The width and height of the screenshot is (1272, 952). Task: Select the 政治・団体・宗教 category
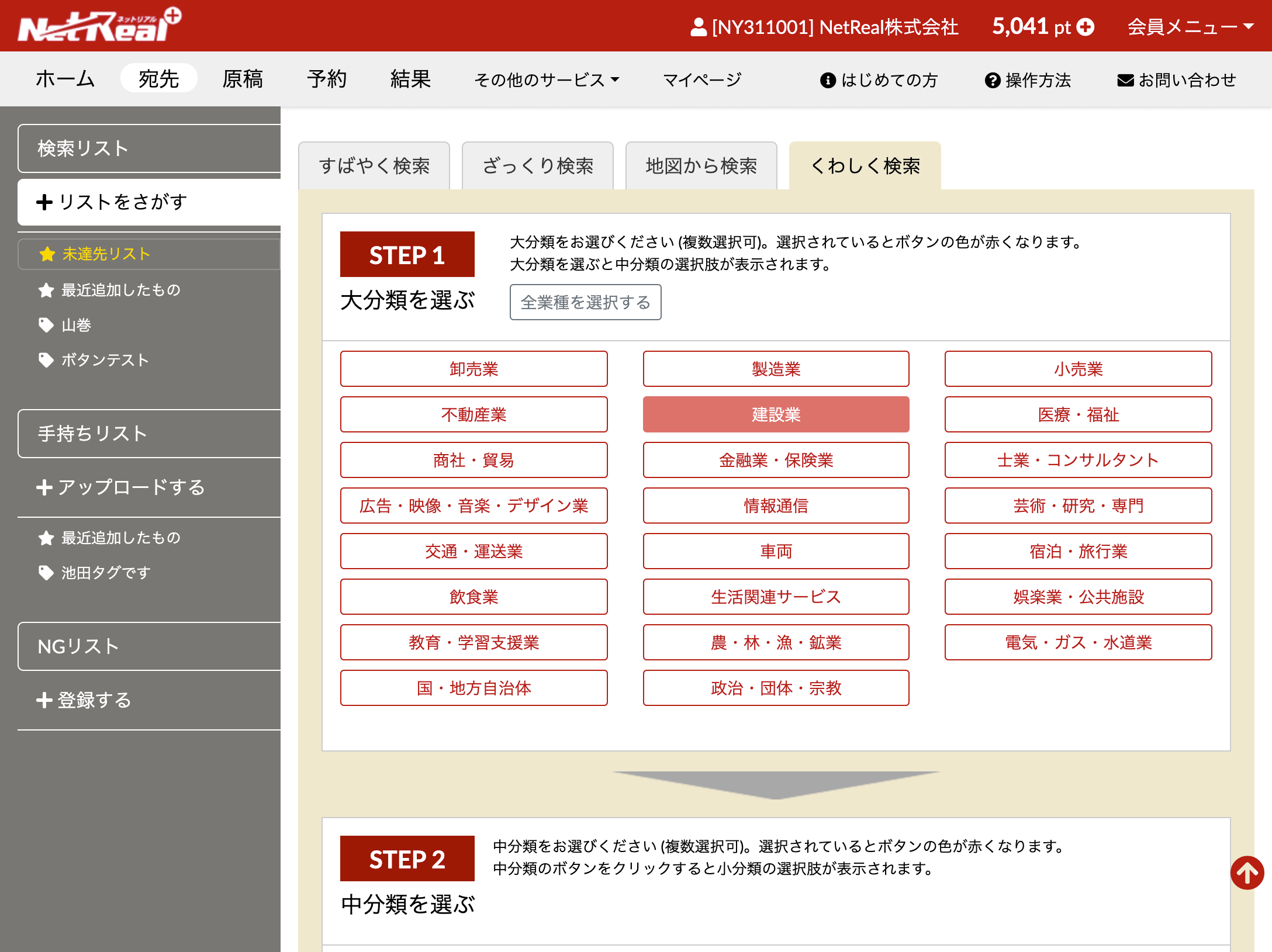click(x=776, y=688)
